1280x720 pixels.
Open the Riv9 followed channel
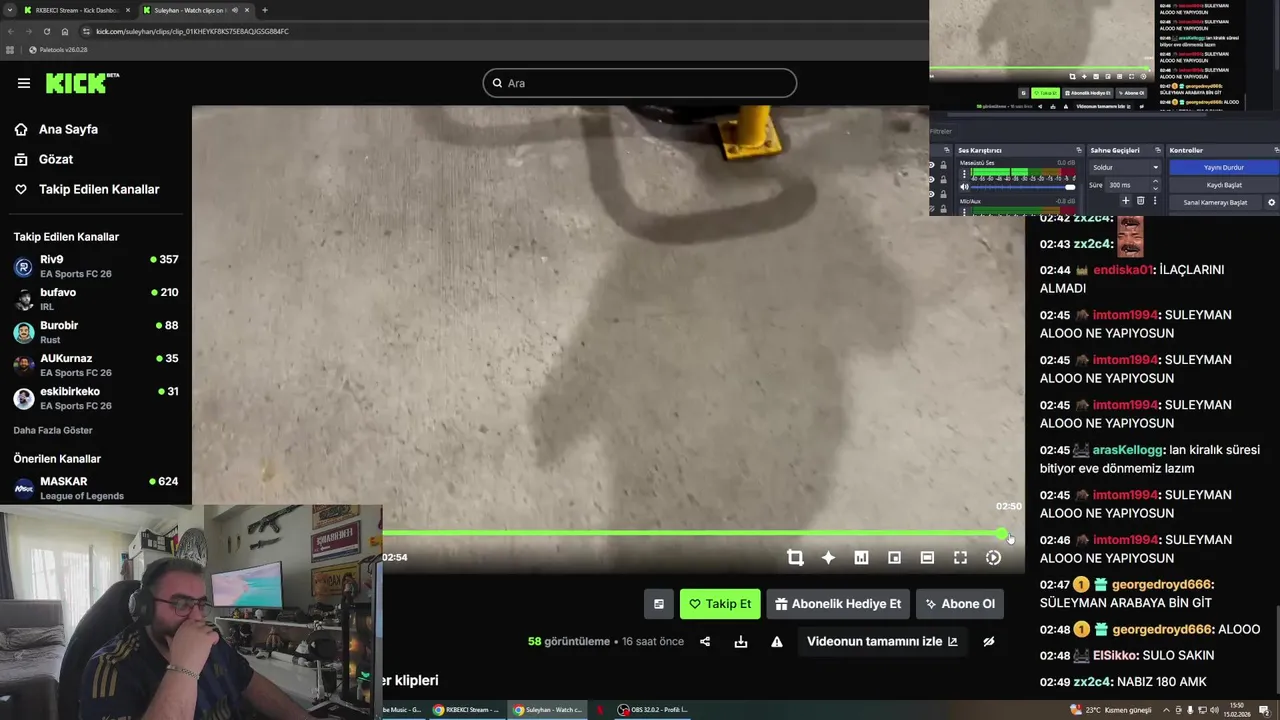(96, 266)
